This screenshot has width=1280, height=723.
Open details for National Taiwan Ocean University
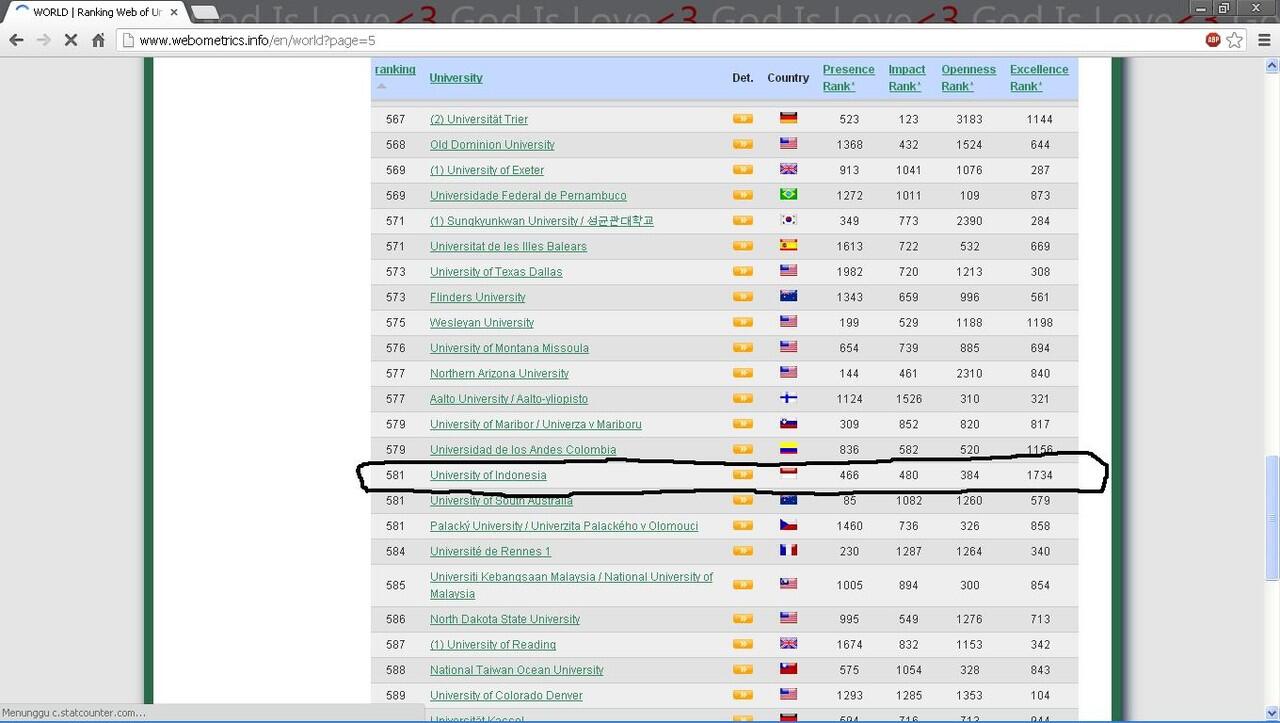coord(742,669)
